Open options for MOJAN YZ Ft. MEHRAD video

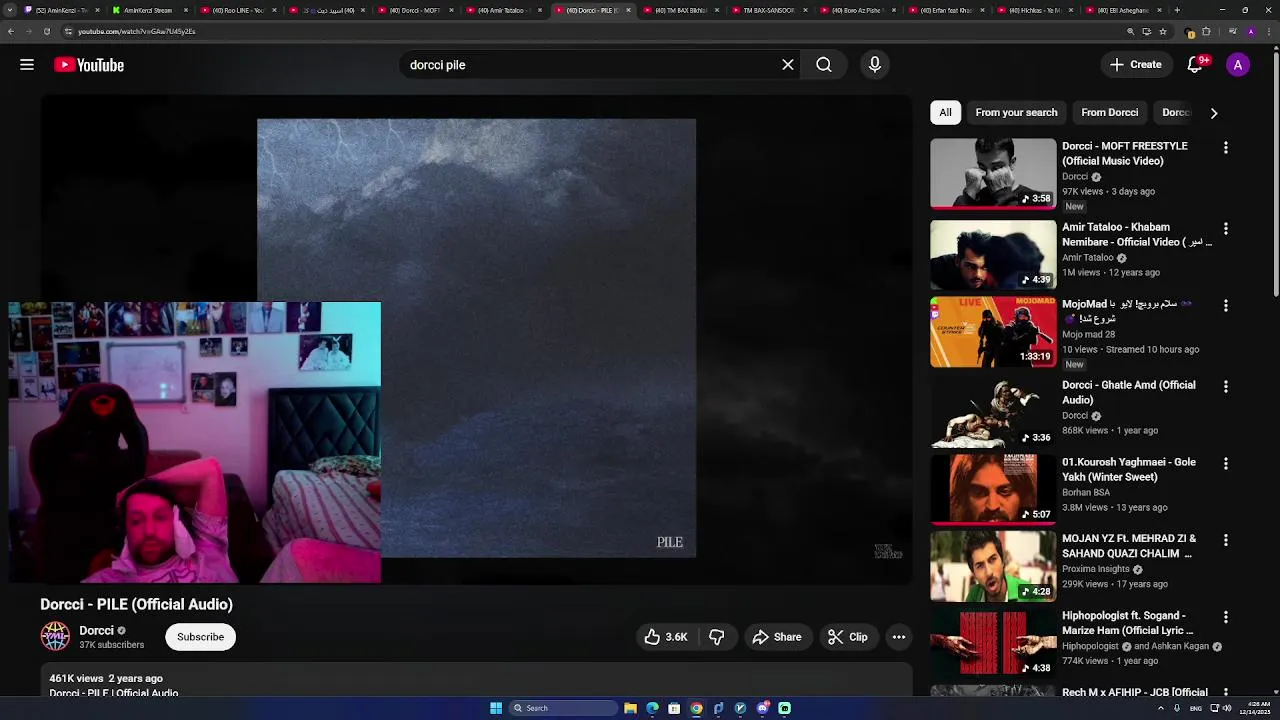(1226, 540)
